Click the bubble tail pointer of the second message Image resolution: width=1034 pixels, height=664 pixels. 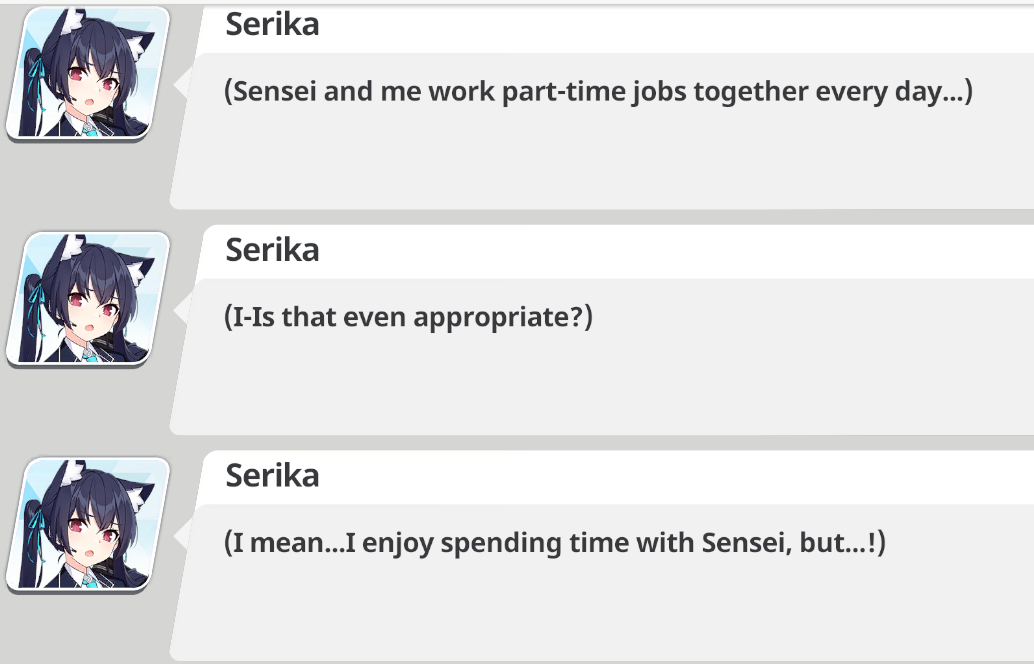click(x=183, y=312)
